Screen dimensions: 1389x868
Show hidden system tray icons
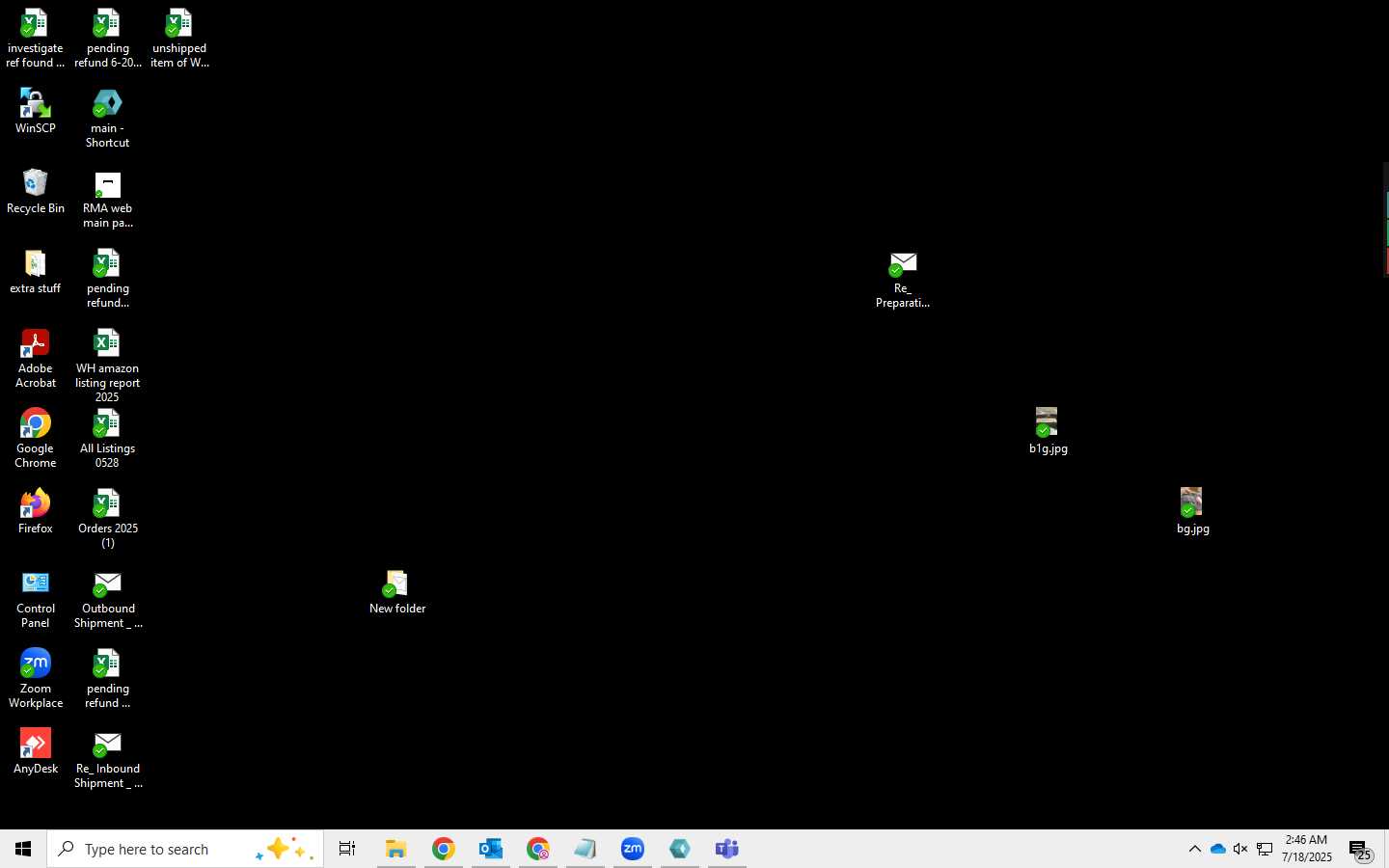click(x=1194, y=849)
